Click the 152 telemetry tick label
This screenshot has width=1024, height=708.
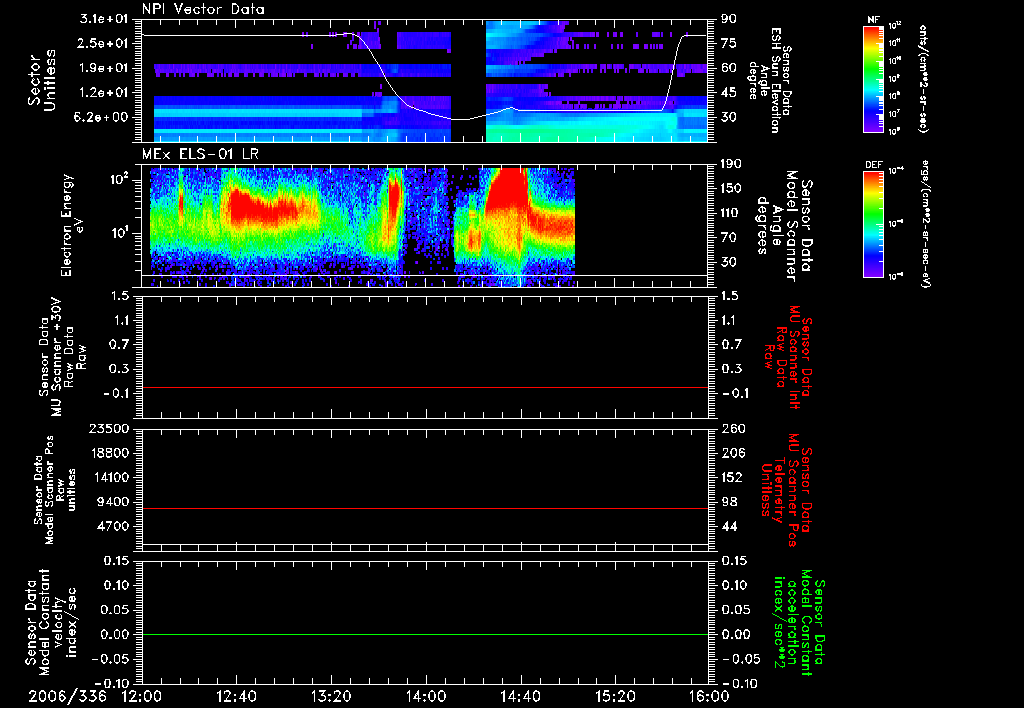(732, 477)
